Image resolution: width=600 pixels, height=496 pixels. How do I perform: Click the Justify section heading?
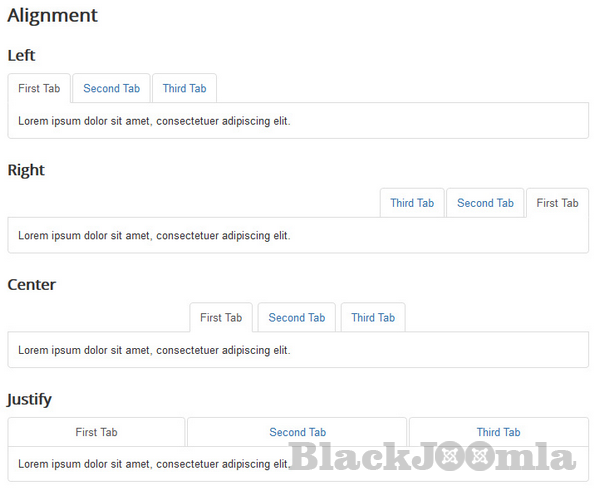(x=29, y=399)
